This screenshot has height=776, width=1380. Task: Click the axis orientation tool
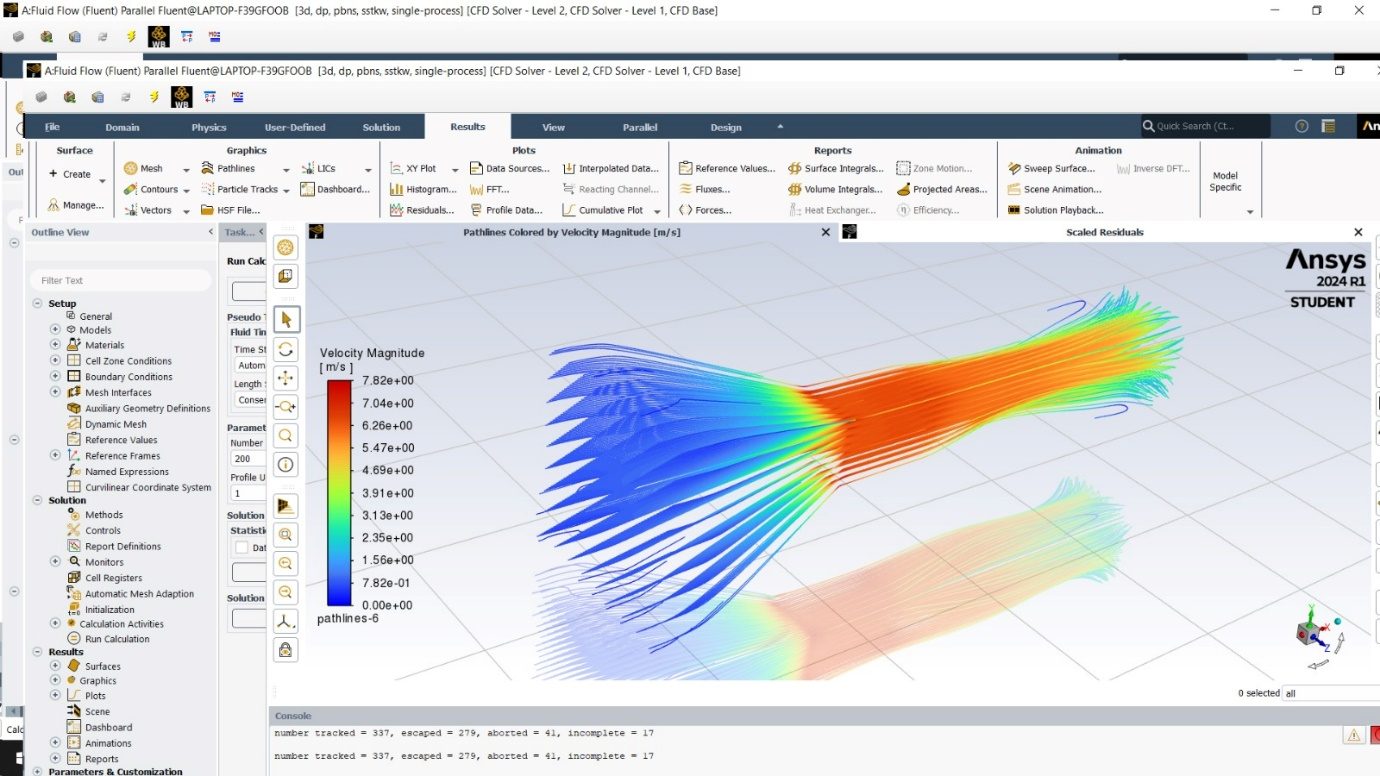(x=286, y=621)
